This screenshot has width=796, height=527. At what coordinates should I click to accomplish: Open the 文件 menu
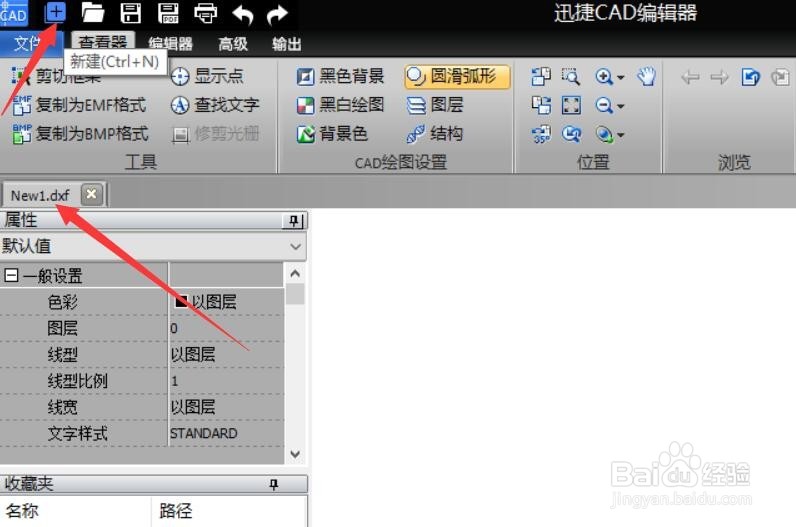pos(28,44)
